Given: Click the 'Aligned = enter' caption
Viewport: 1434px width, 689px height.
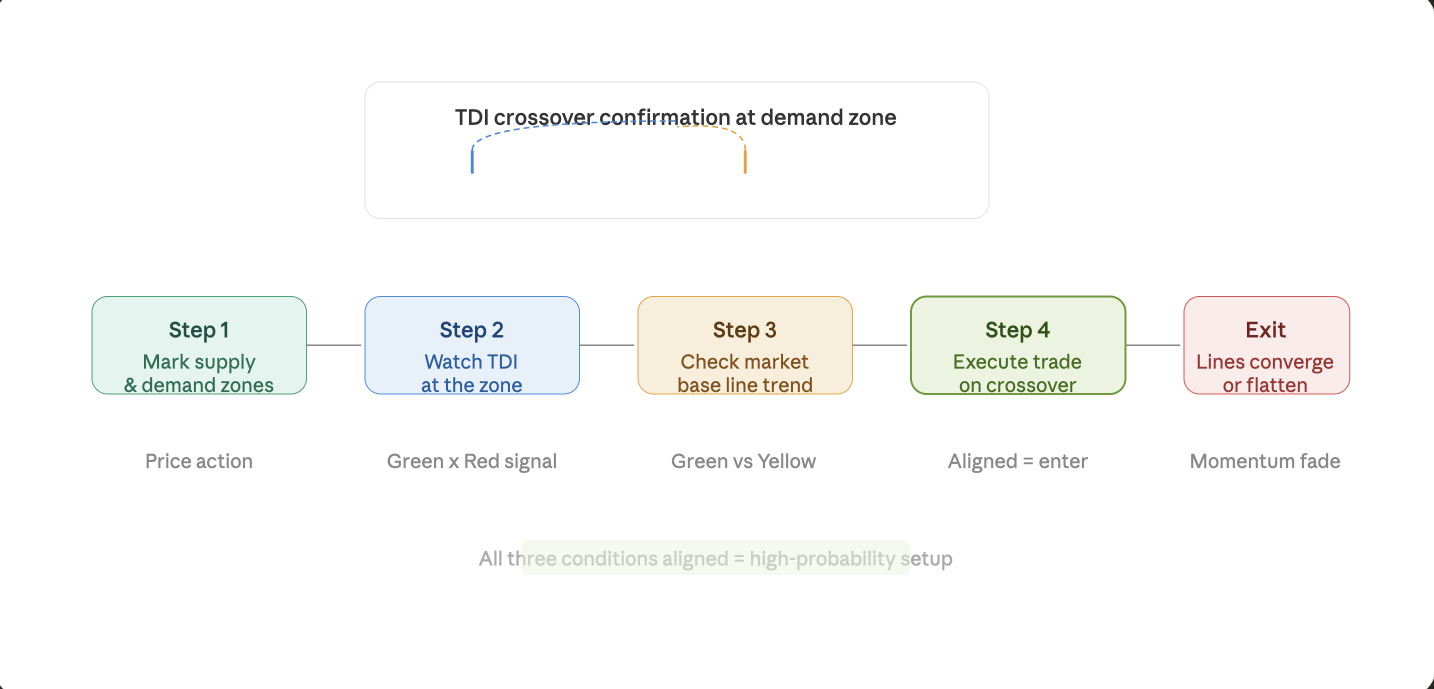Looking at the screenshot, I should [x=1018, y=461].
